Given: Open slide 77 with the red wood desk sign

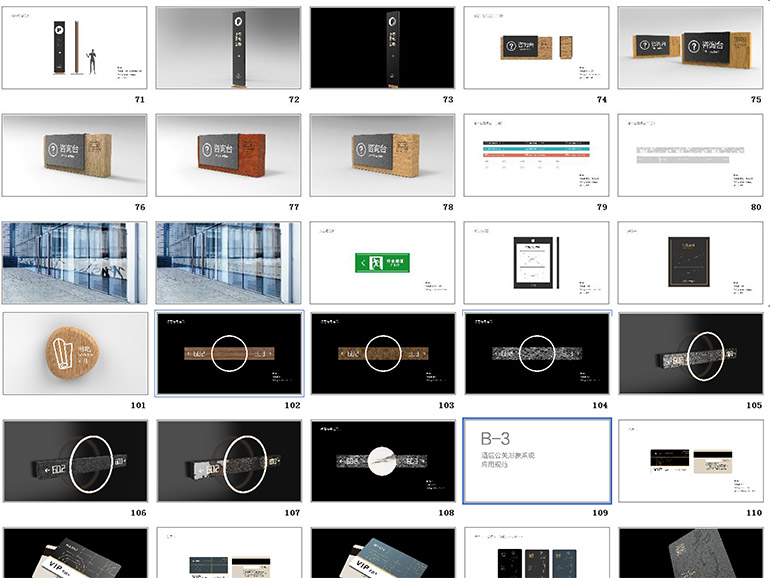Looking at the screenshot, I should (x=228, y=155).
